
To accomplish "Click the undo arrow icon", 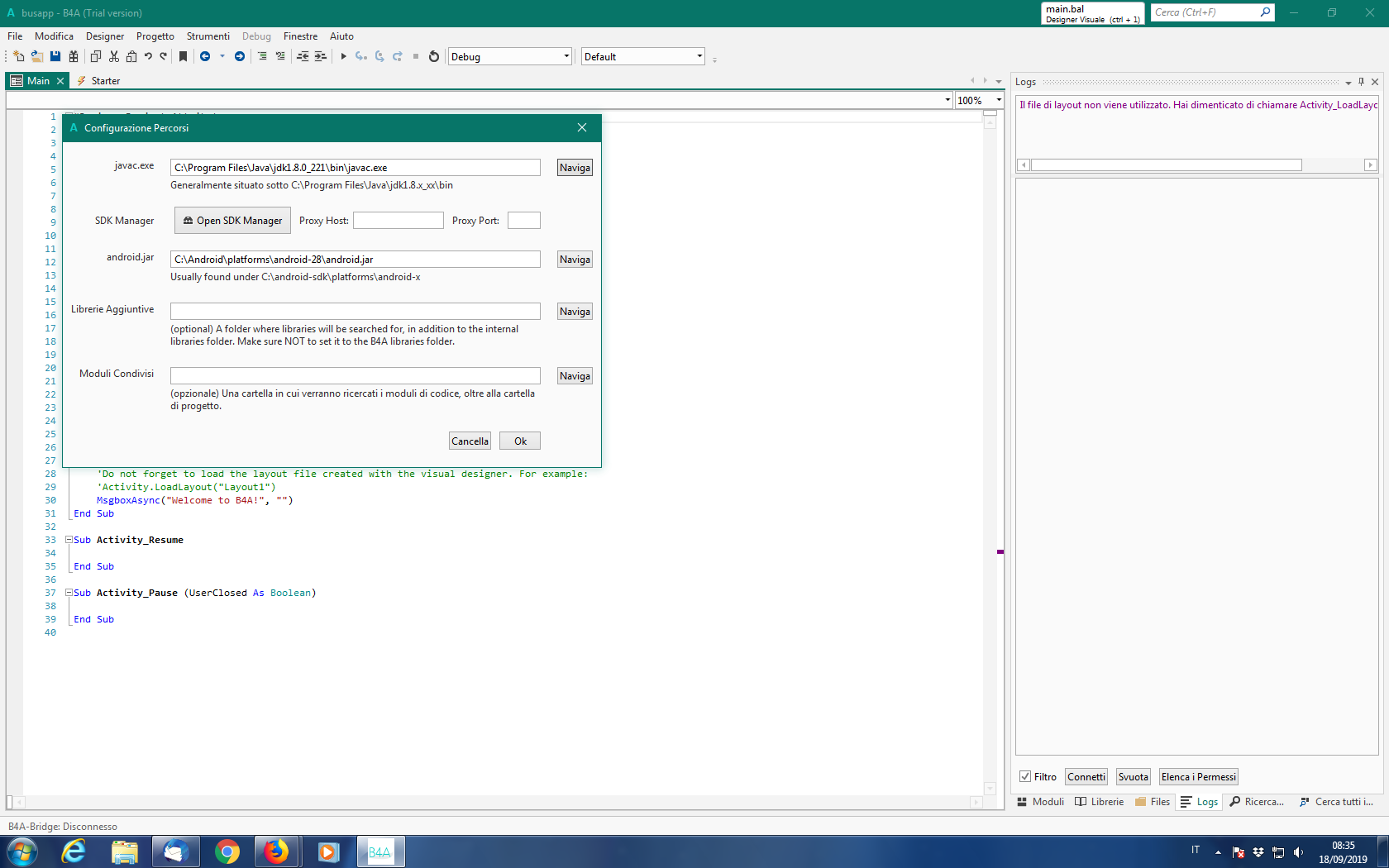I will click(148, 56).
